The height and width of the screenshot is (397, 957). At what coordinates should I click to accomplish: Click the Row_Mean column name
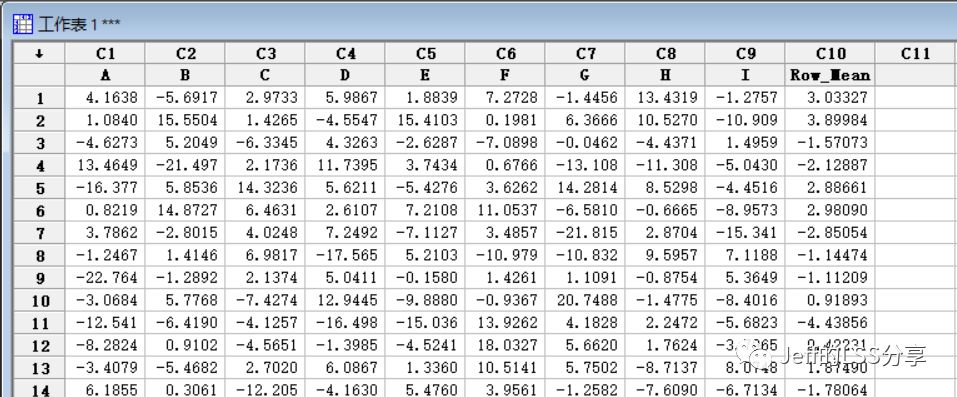829,75
